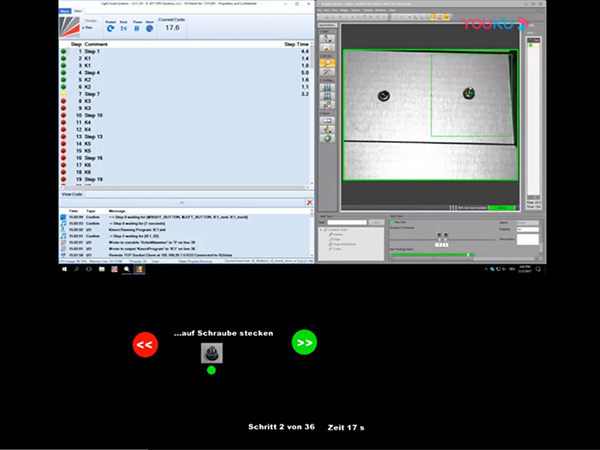Click the screw part image icon

[x=211, y=352]
